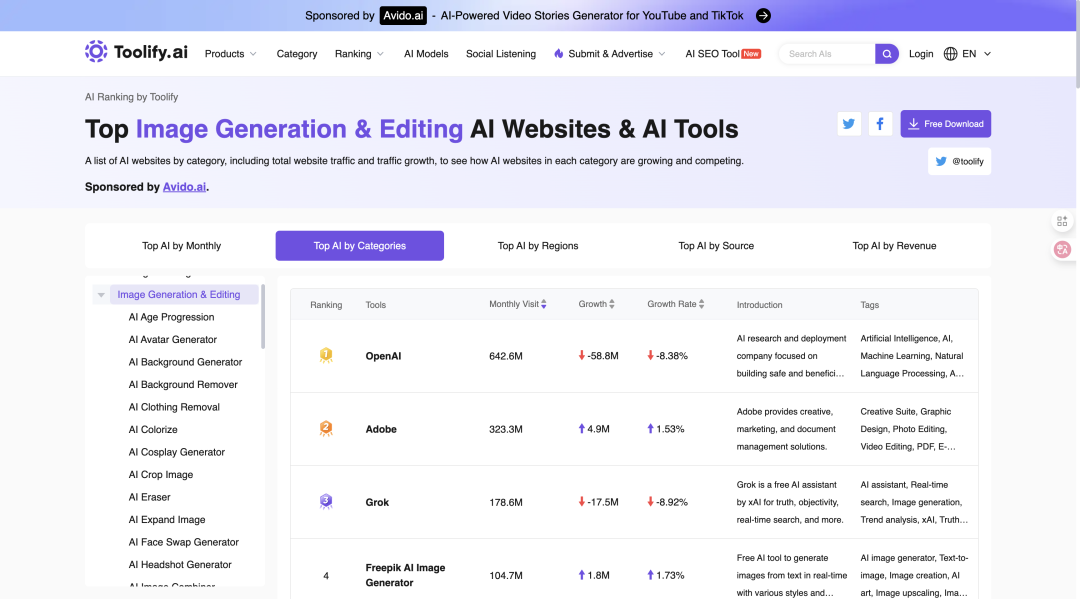The image size is (1080, 599).
Task: Click the search magnifier button
Action: 886,54
